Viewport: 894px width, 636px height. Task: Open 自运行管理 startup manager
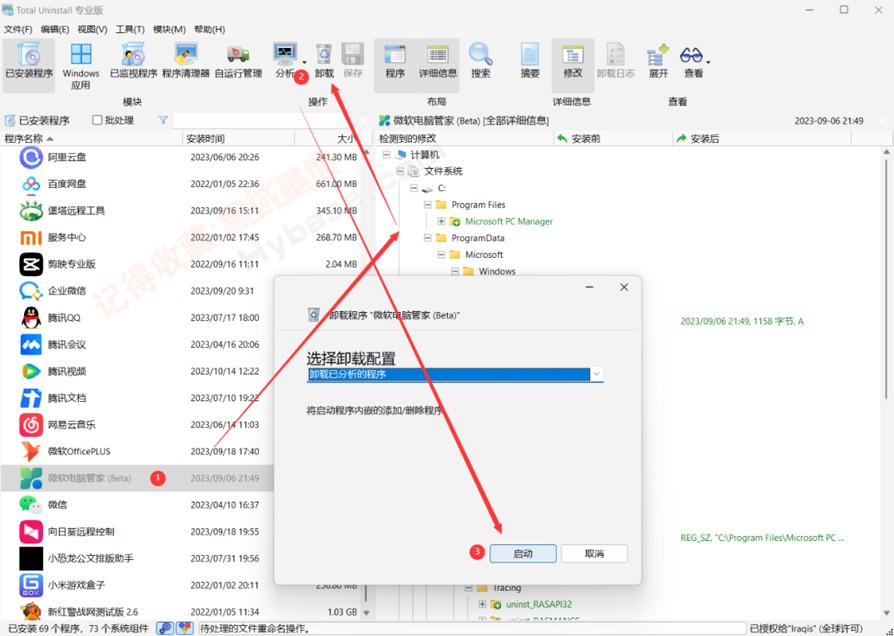238,62
